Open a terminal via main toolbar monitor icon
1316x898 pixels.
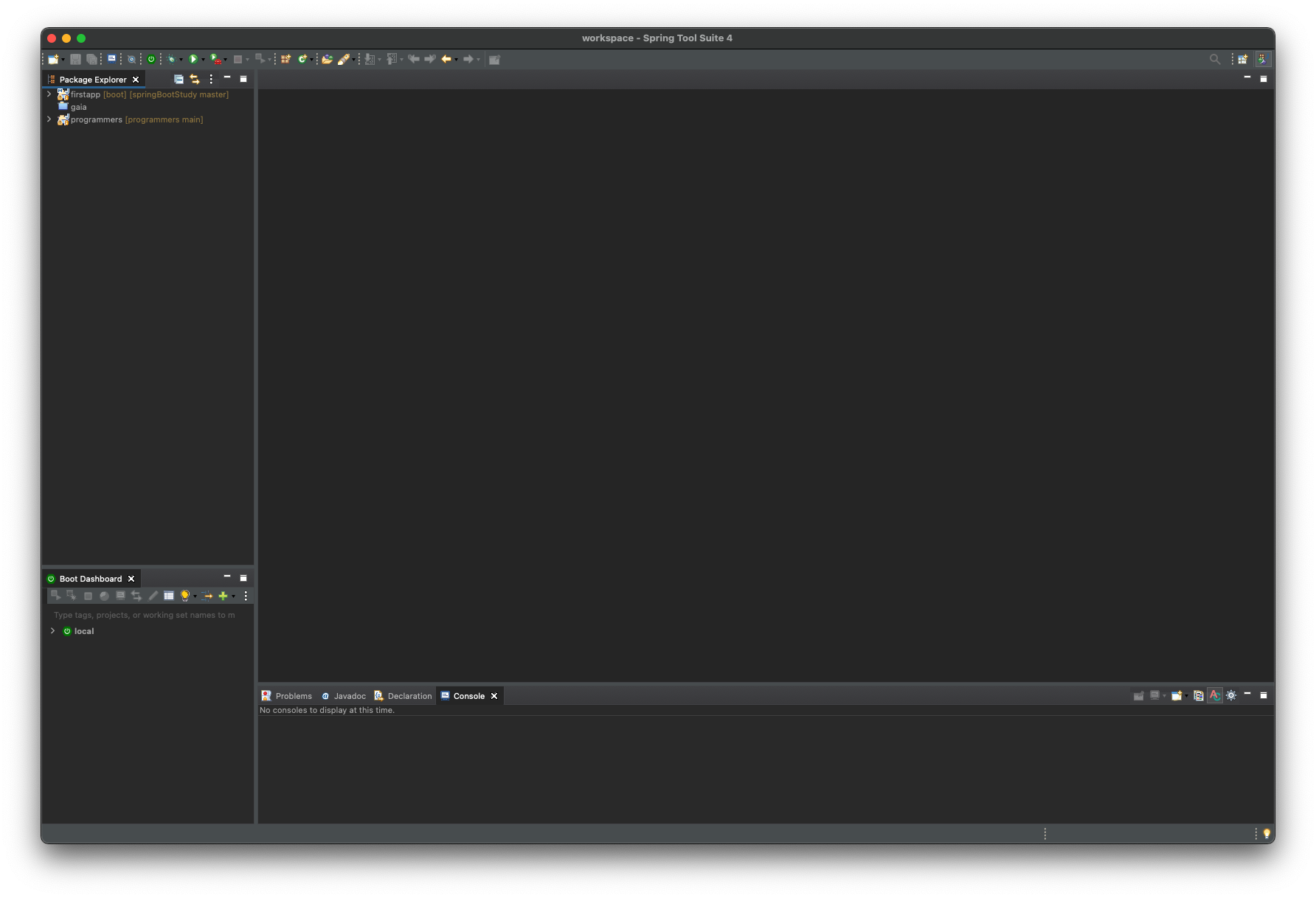click(x=111, y=58)
